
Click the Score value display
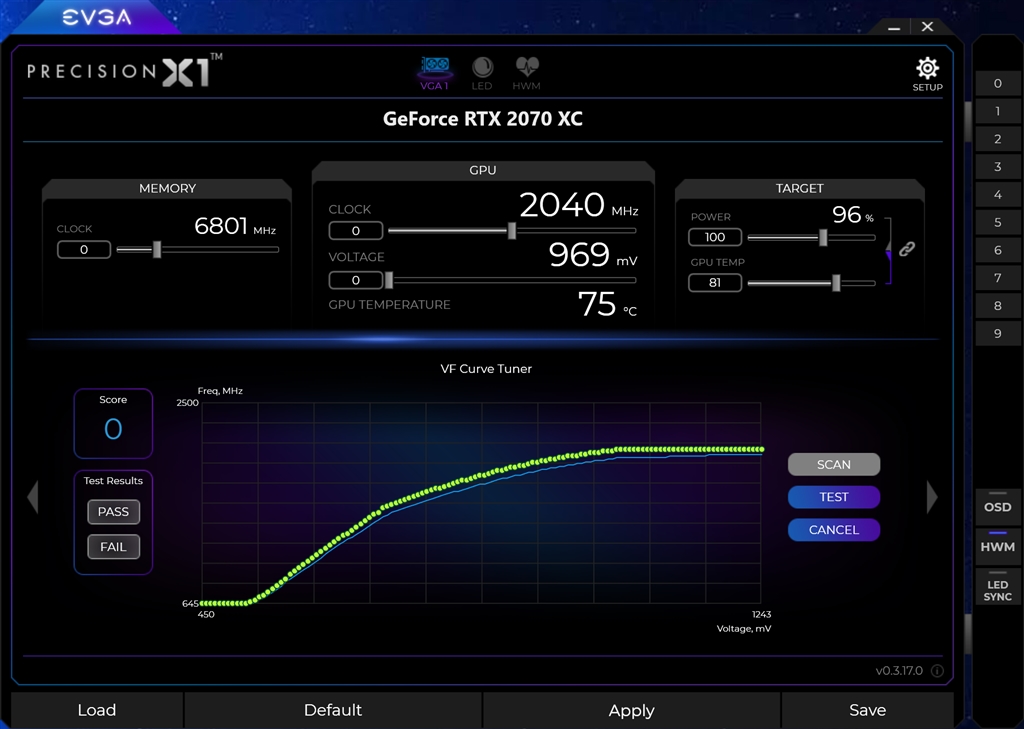click(113, 429)
